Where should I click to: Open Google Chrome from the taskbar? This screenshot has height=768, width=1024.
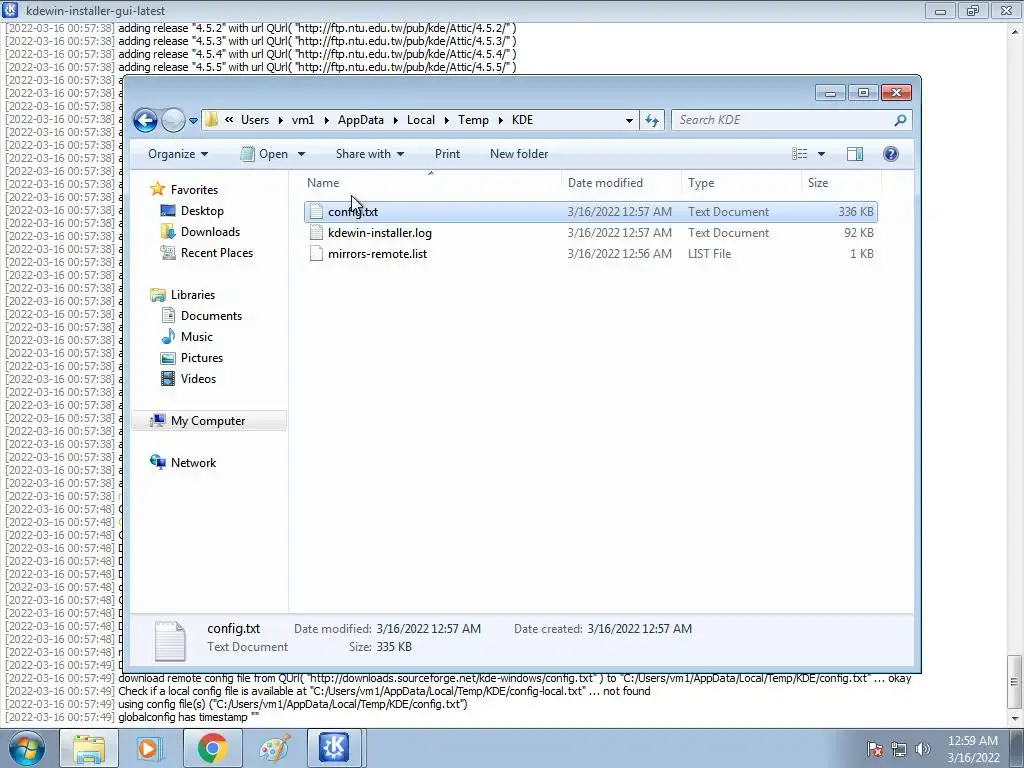point(212,748)
